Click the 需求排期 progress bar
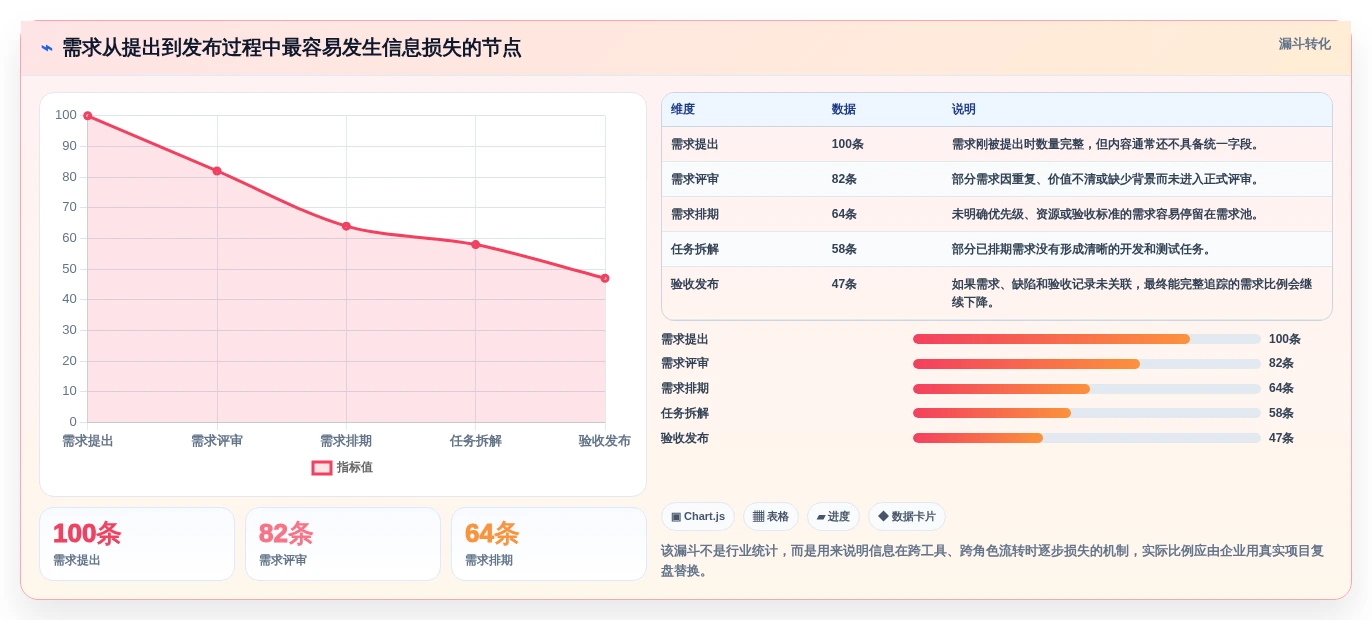 [1087, 388]
